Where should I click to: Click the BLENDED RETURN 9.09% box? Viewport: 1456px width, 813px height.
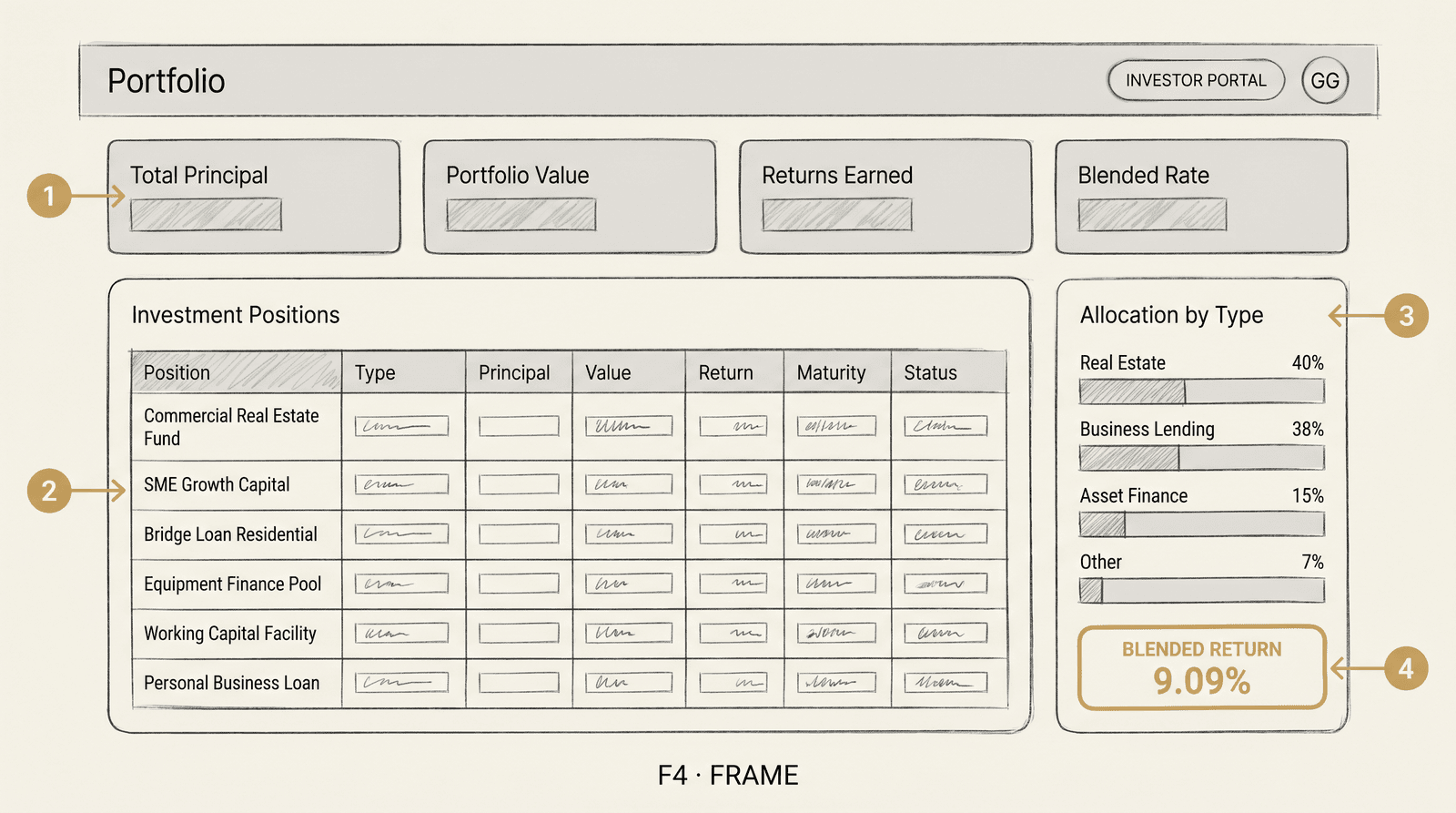(1202, 667)
